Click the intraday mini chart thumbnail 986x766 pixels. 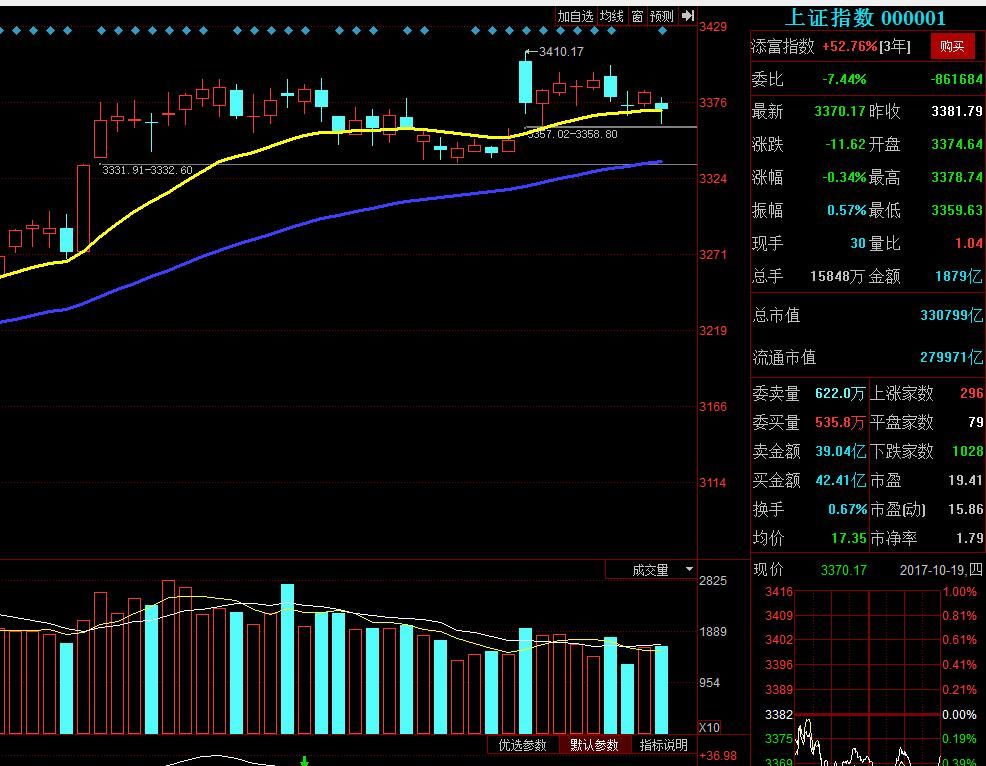pos(867,675)
